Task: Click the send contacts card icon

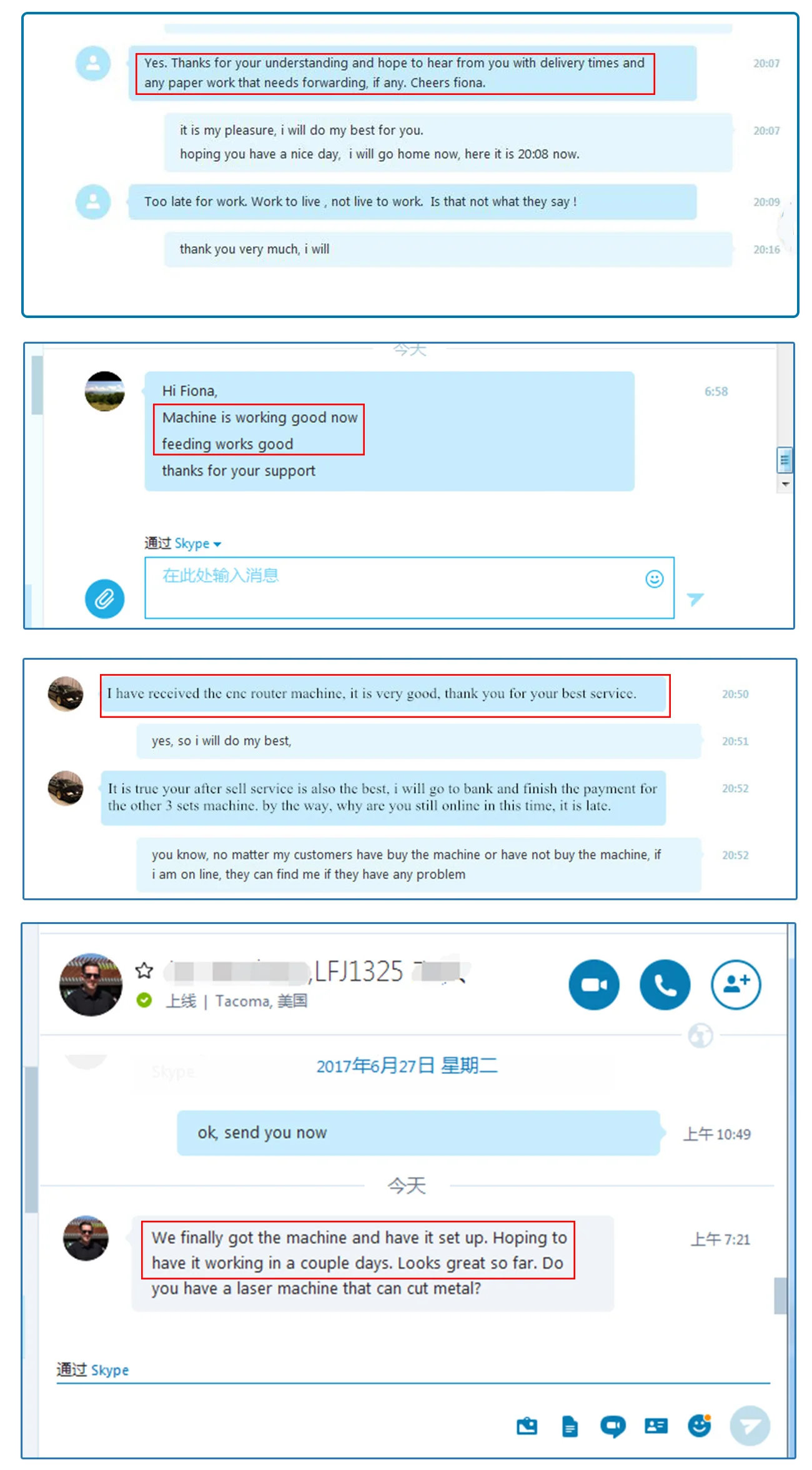Action: [656, 1426]
